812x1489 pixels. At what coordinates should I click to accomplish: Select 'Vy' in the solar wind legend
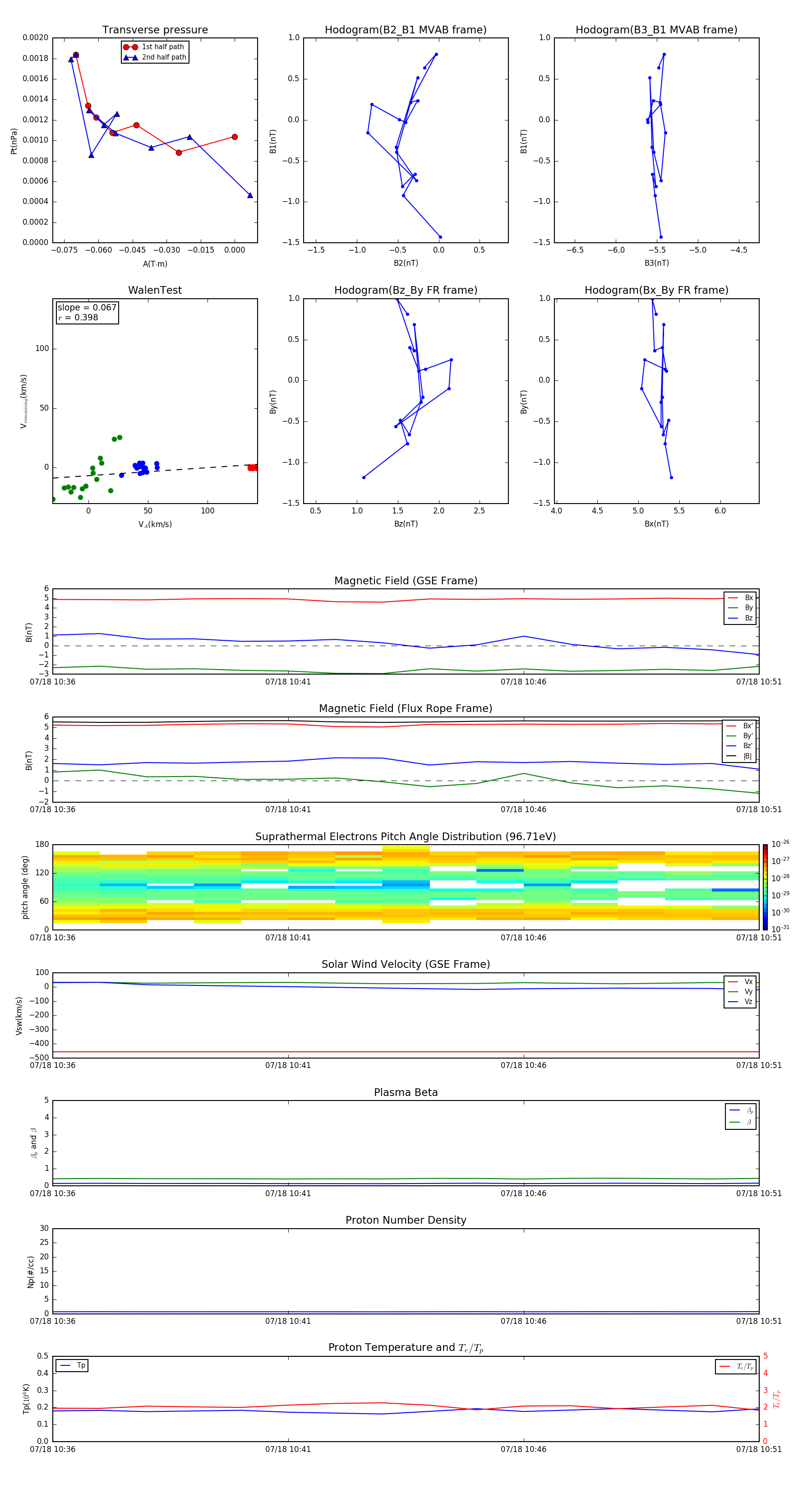pyautogui.click(x=740, y=991)
